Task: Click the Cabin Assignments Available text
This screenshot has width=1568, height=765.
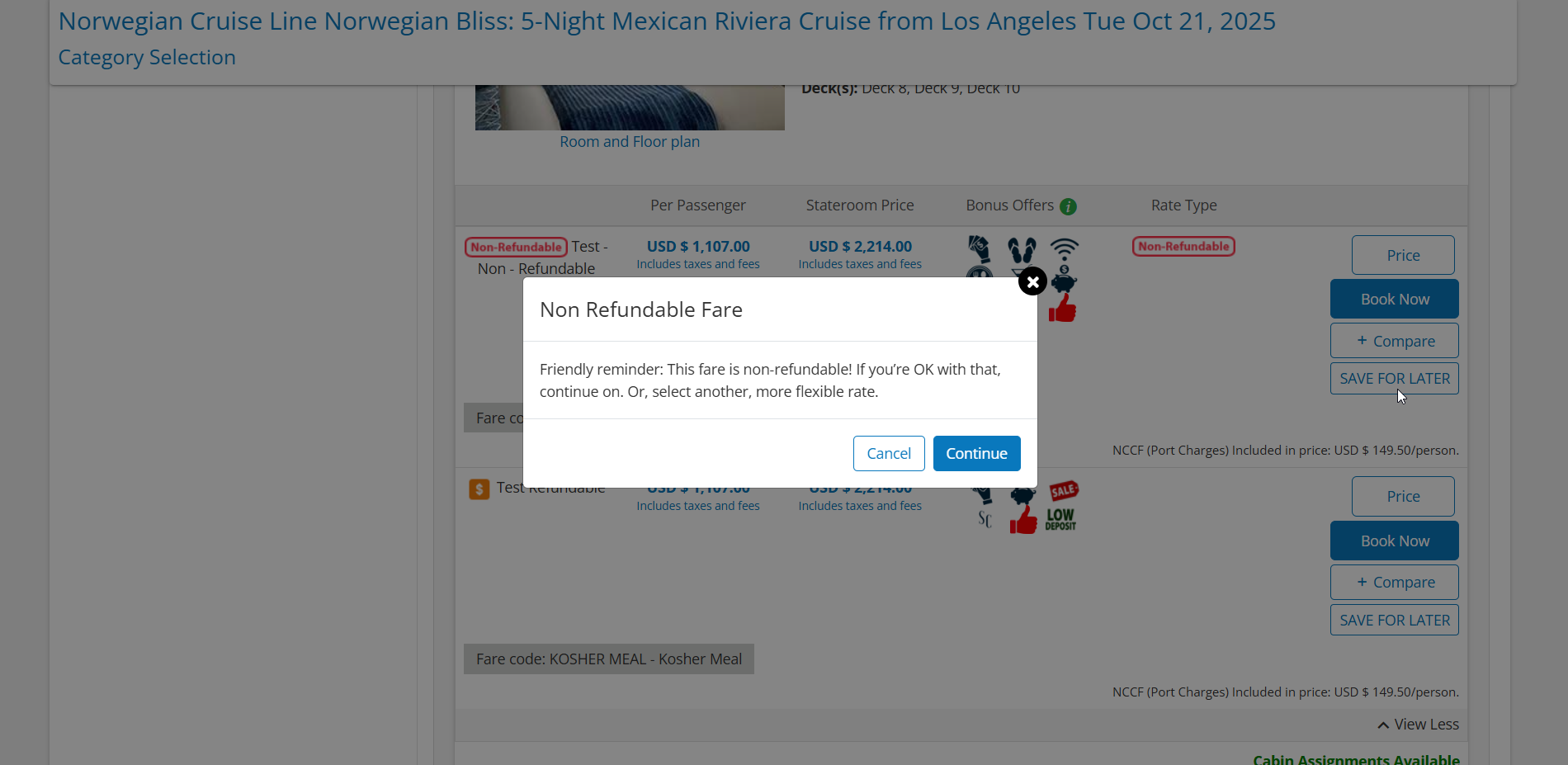Action: [1356, 758]
